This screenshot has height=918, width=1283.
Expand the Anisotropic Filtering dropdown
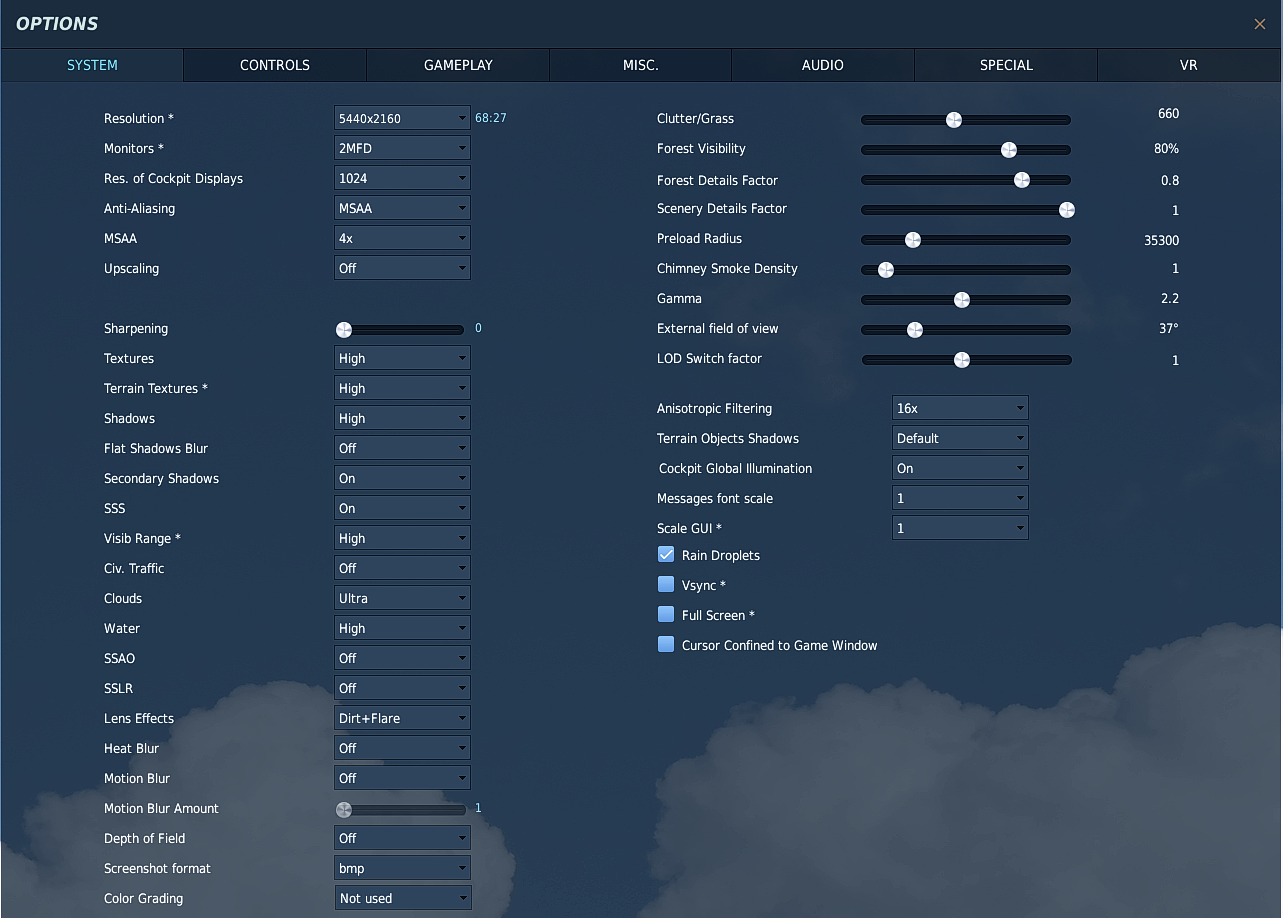pos(959,408)
